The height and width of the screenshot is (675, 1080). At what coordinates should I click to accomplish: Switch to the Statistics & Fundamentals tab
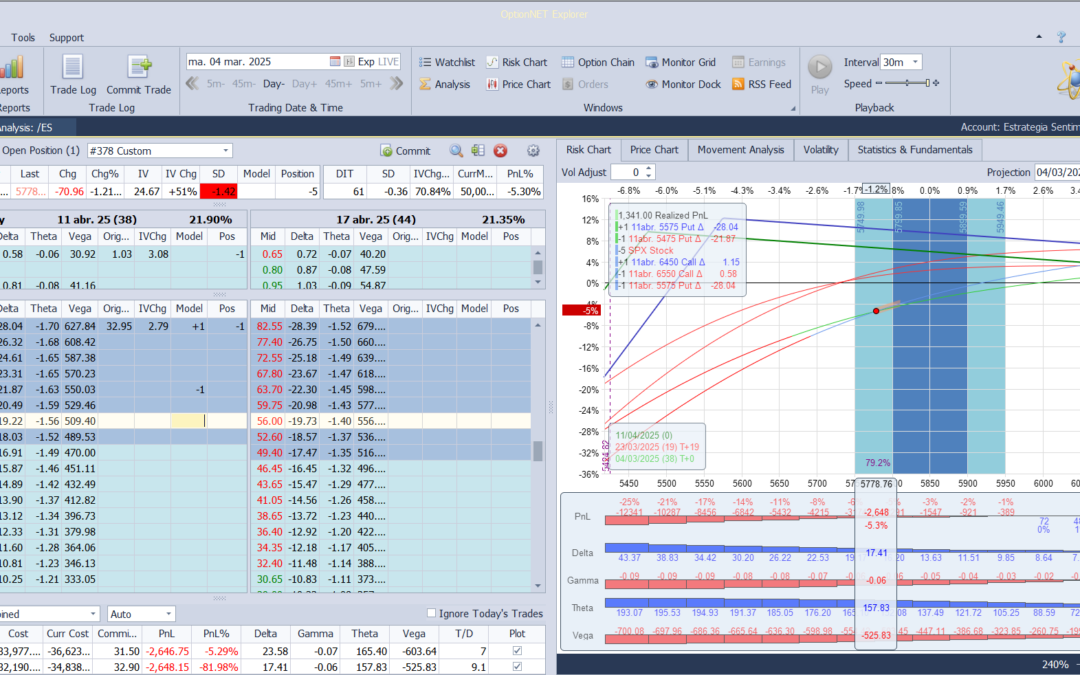[x=915, y=149]
